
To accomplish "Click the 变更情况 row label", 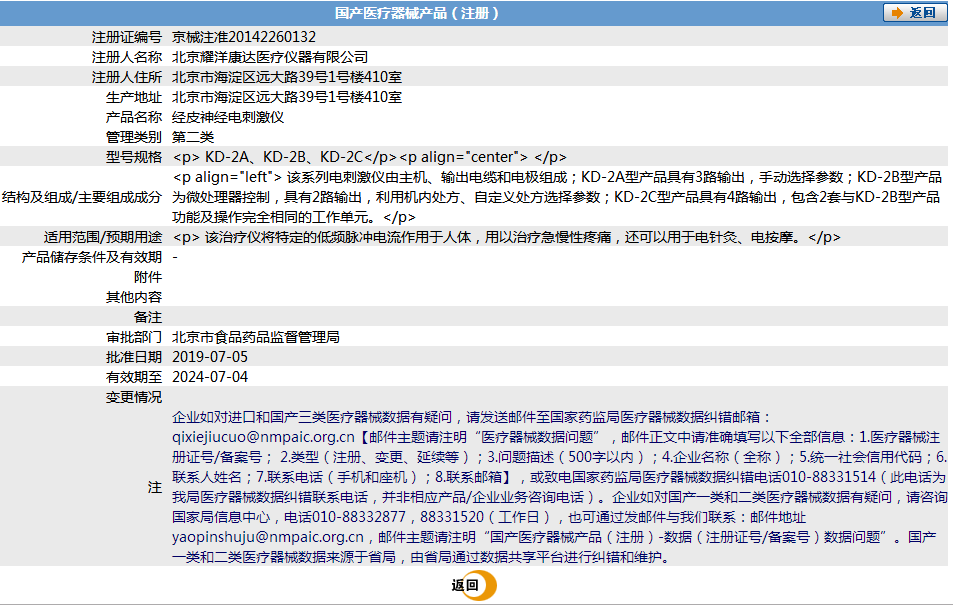I will (x=134, y=397).
